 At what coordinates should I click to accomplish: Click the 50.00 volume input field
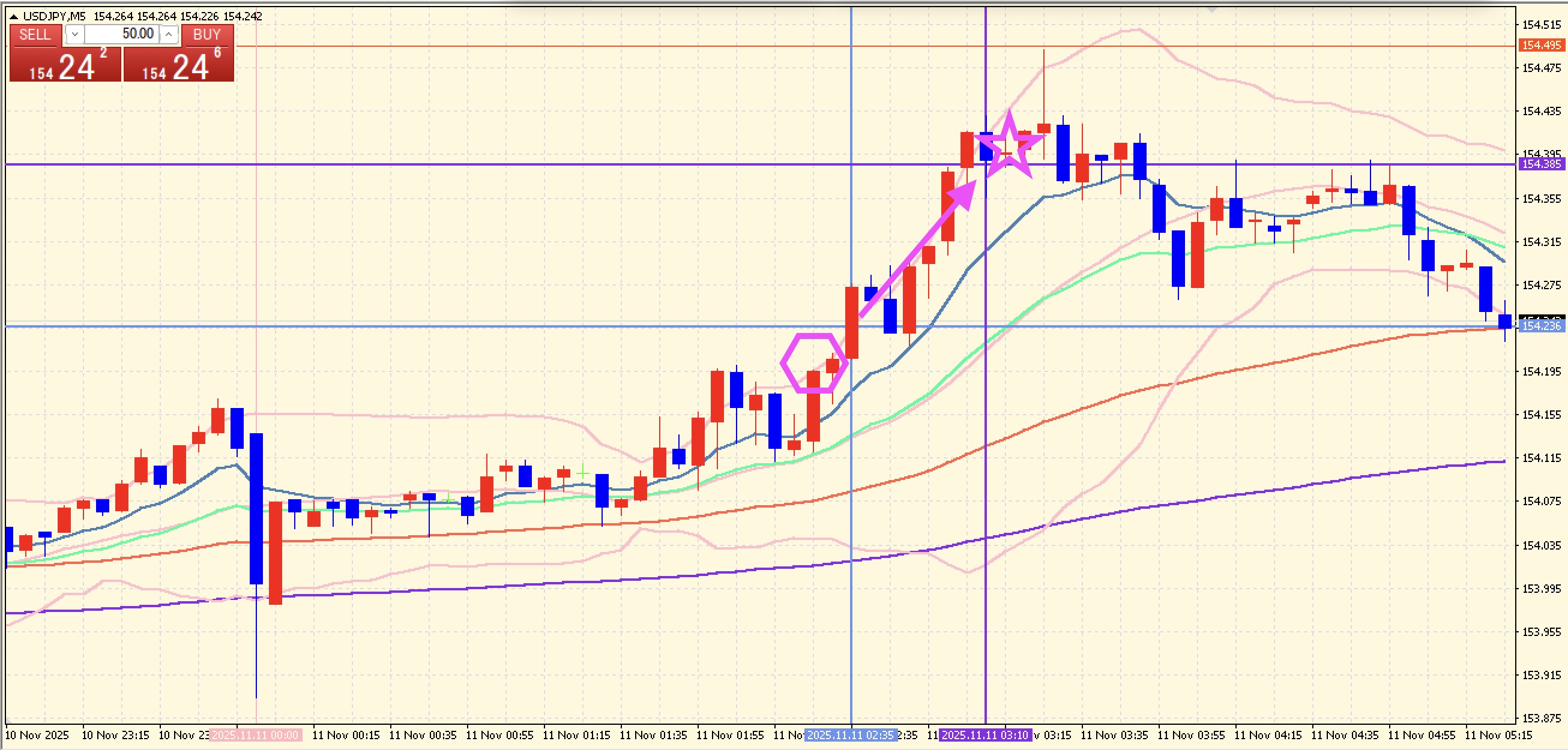tap(122, 34)
